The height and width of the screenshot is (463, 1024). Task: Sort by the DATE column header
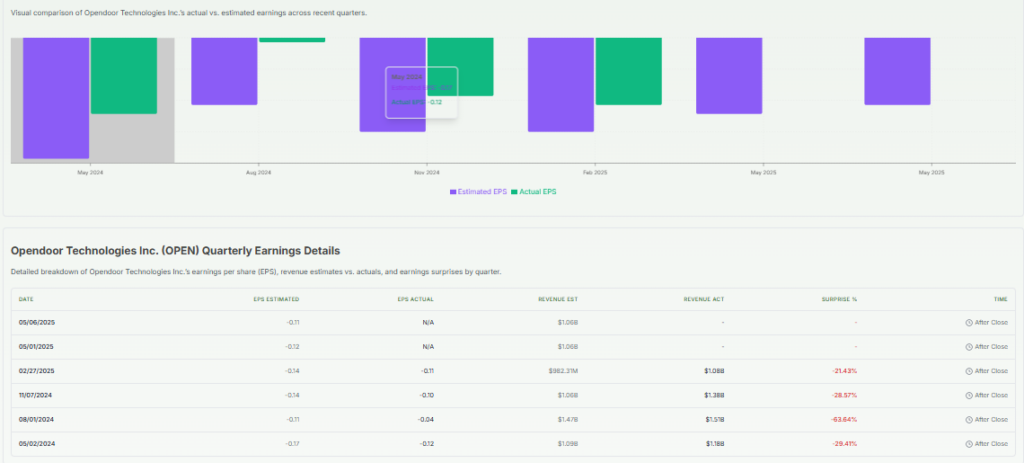[x=26, y=299]
